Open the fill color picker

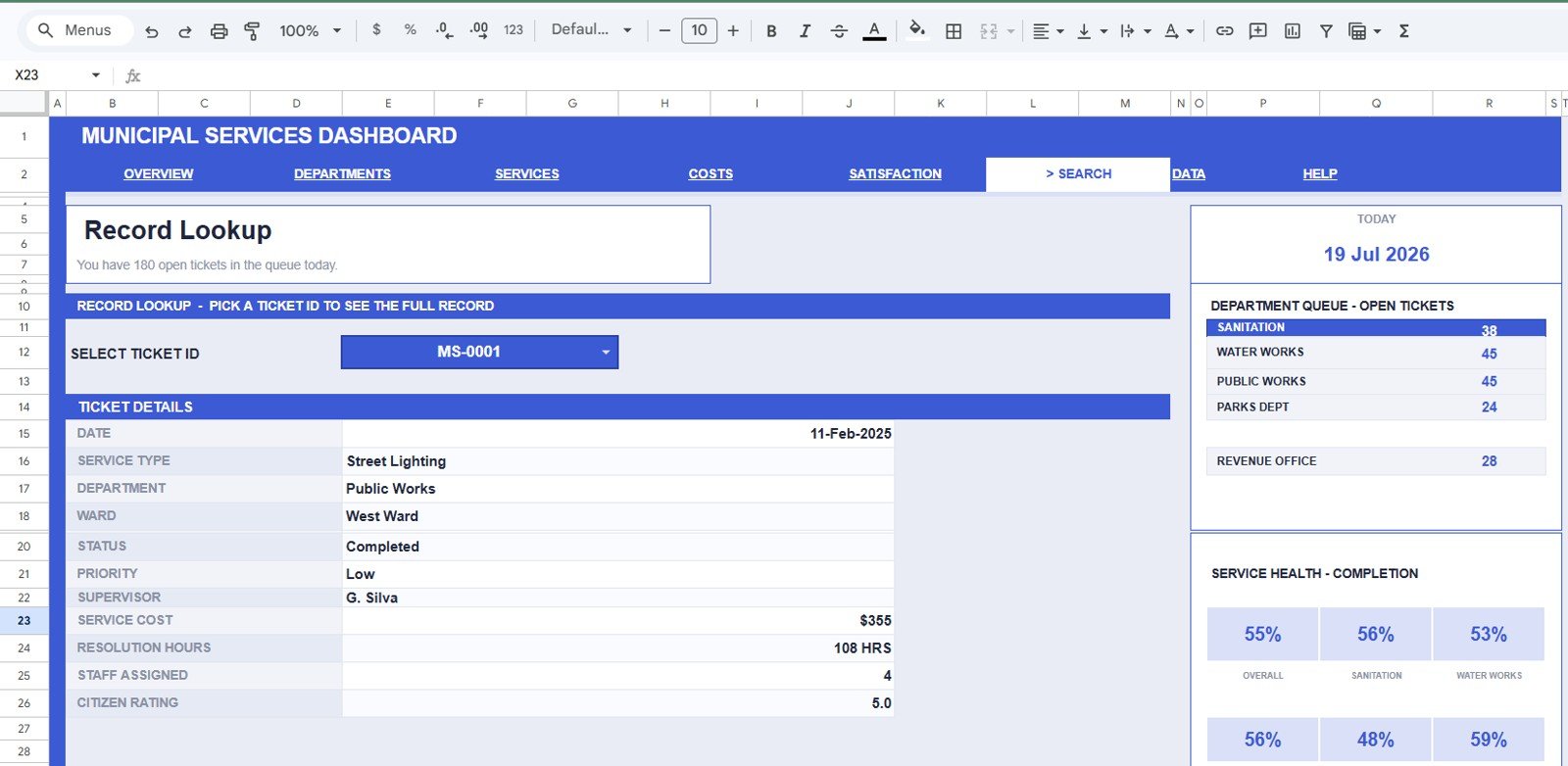click(917, 29)
